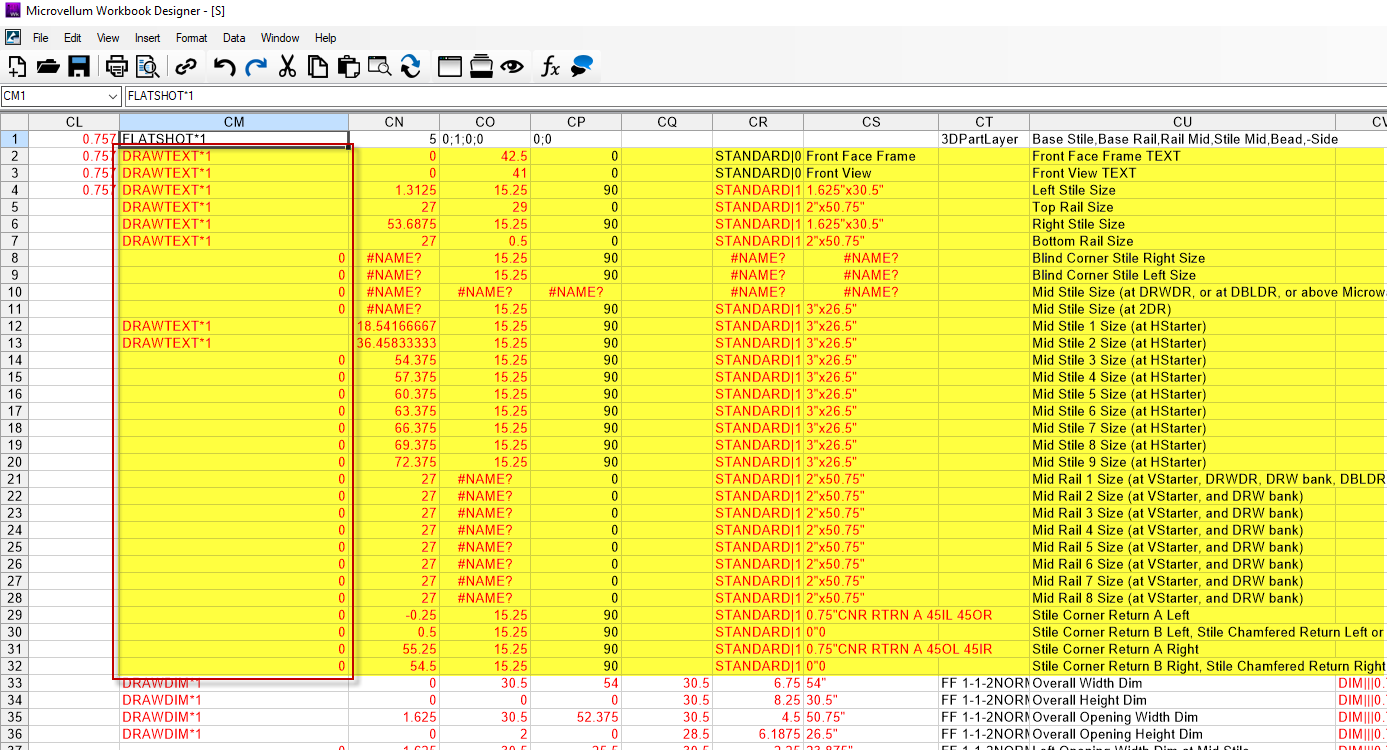
Task: Select column CO by its header
Action: [x=485, y=122]
